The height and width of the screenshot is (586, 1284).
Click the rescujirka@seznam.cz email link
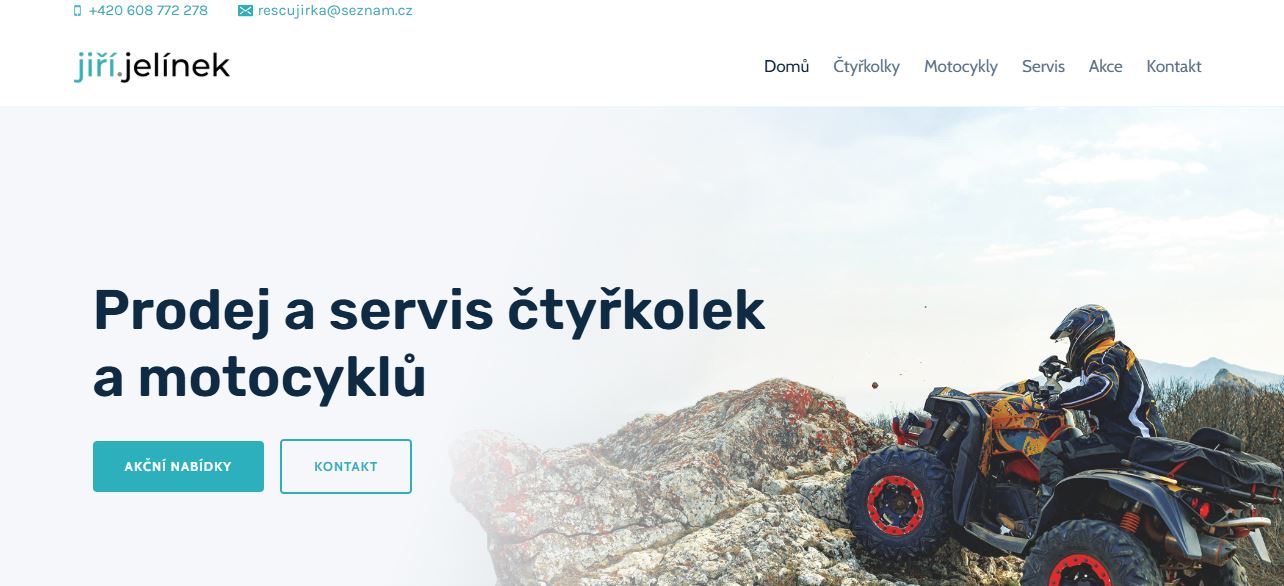pyautogui.click(x=335, y=11)
